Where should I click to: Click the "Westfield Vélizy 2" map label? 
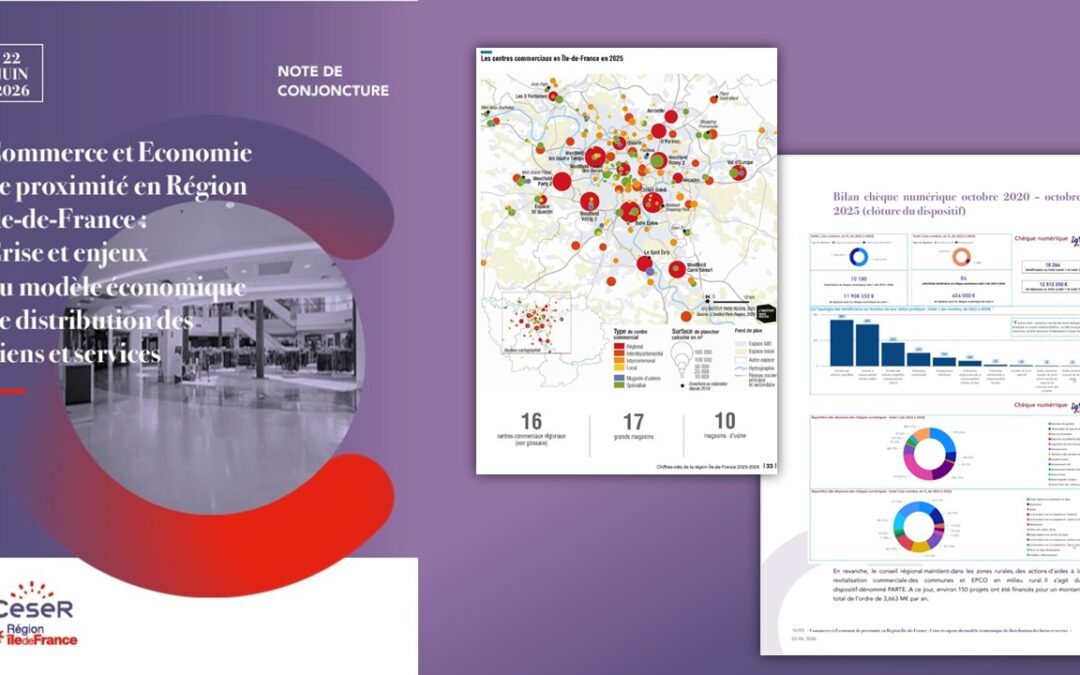589,216
